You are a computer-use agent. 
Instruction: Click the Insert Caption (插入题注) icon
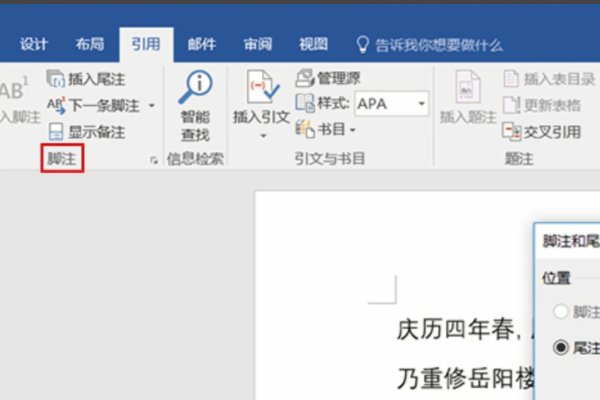[468, 87]
